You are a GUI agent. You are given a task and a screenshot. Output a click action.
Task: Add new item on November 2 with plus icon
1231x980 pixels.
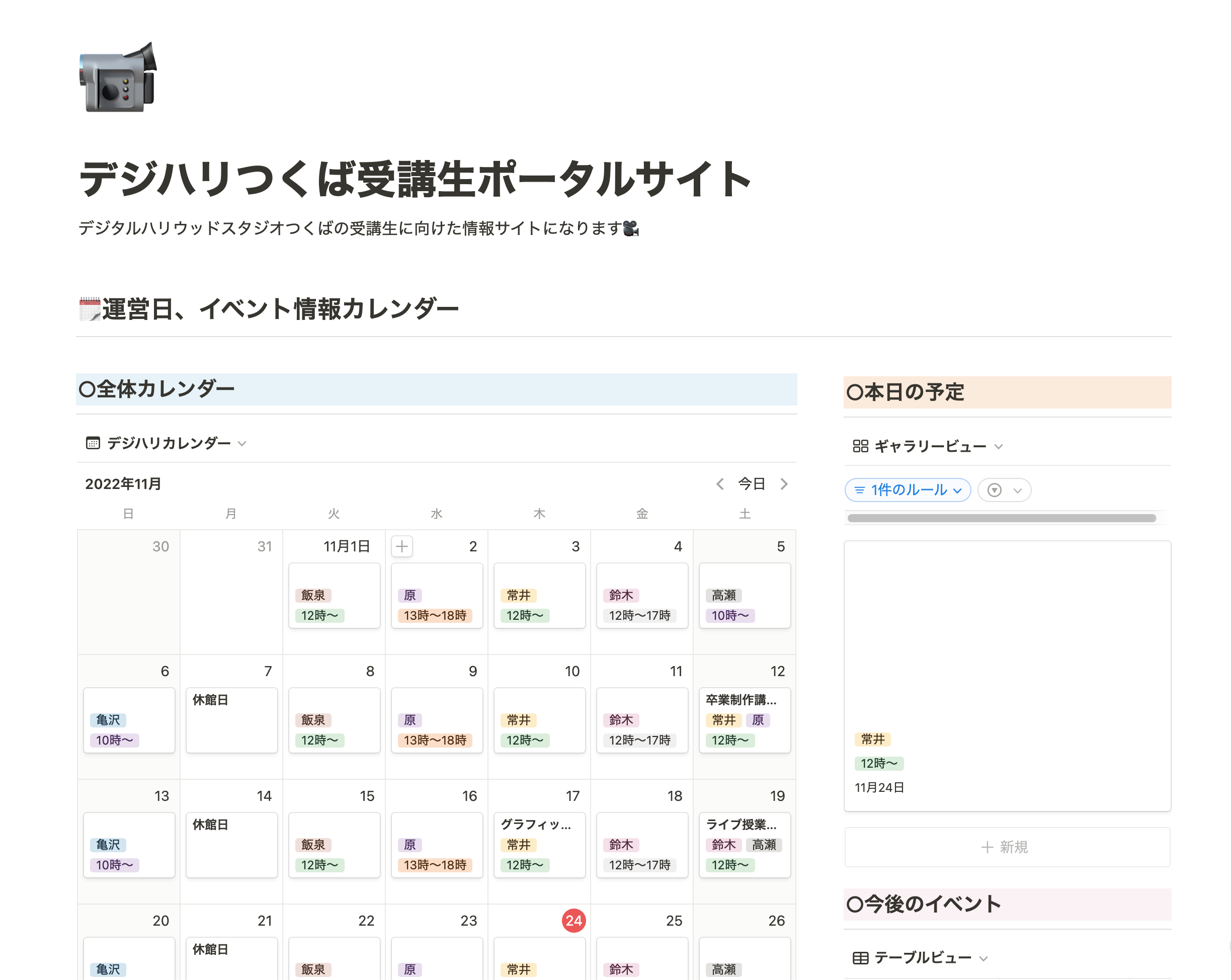pyautogui.click(x=402, y=546)
